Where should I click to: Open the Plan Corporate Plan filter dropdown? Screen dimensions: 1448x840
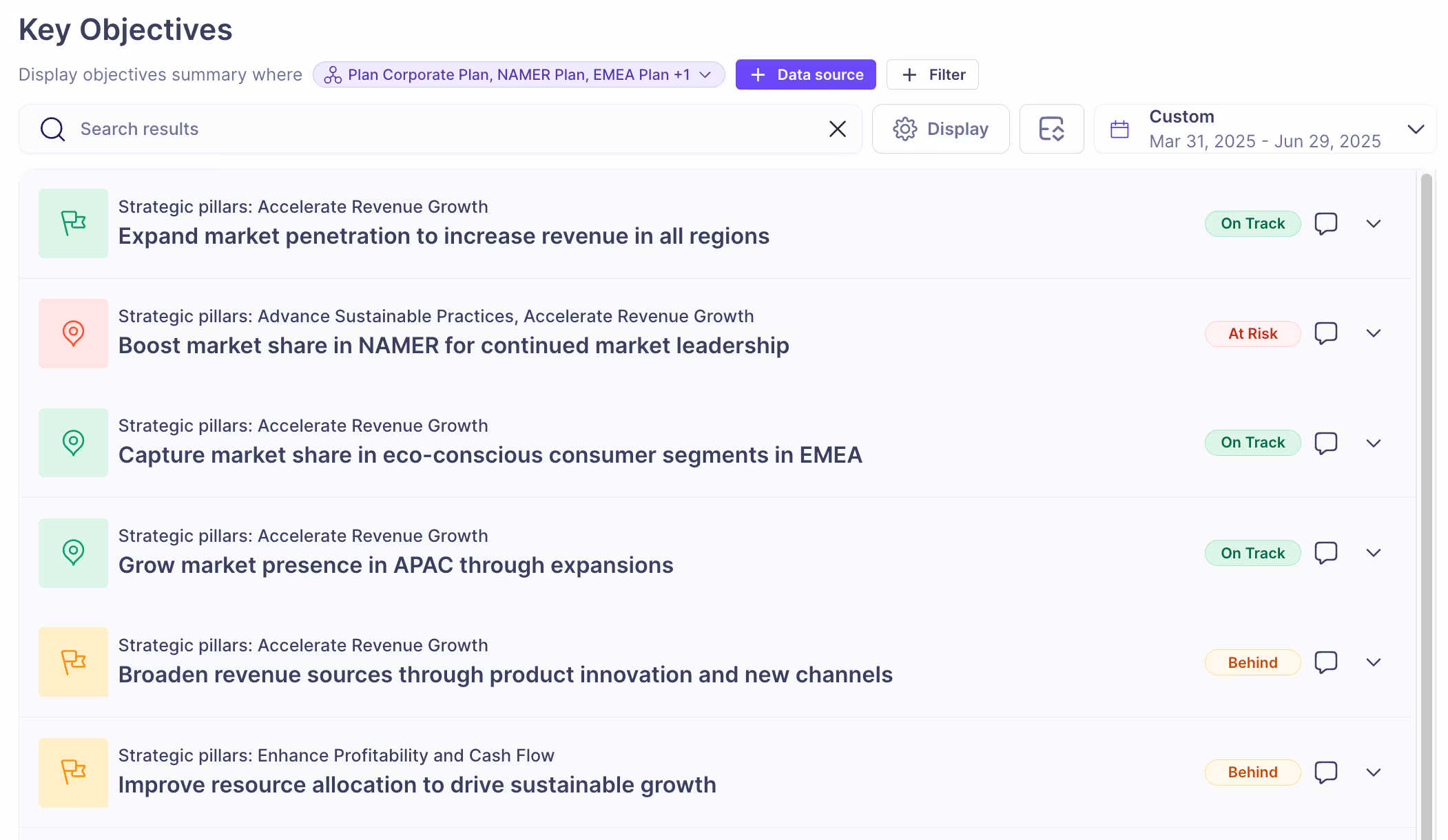(x=518, y=74)
